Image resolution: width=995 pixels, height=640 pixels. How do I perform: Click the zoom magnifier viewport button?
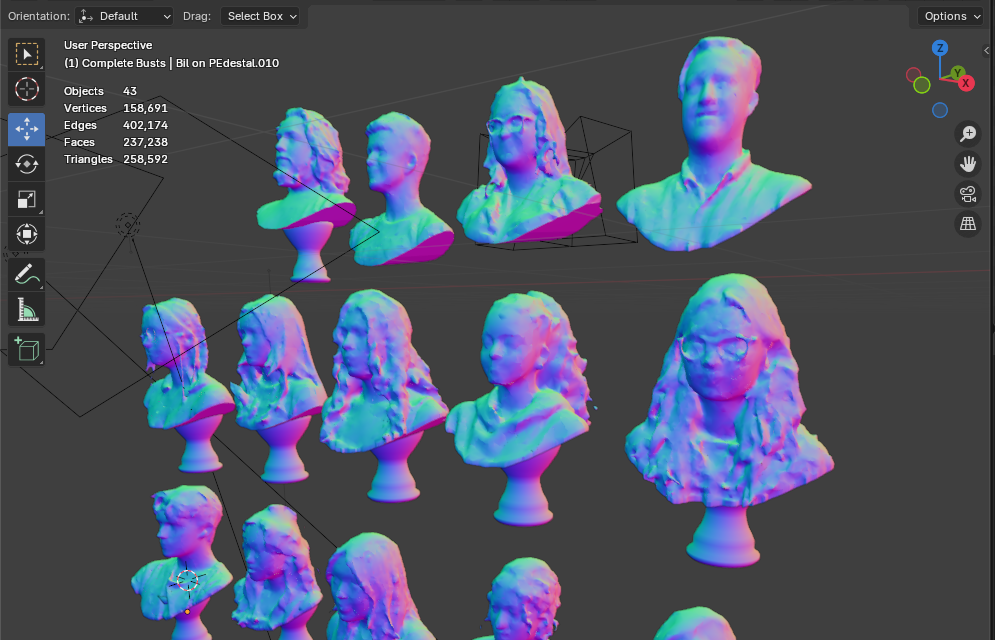967,133
